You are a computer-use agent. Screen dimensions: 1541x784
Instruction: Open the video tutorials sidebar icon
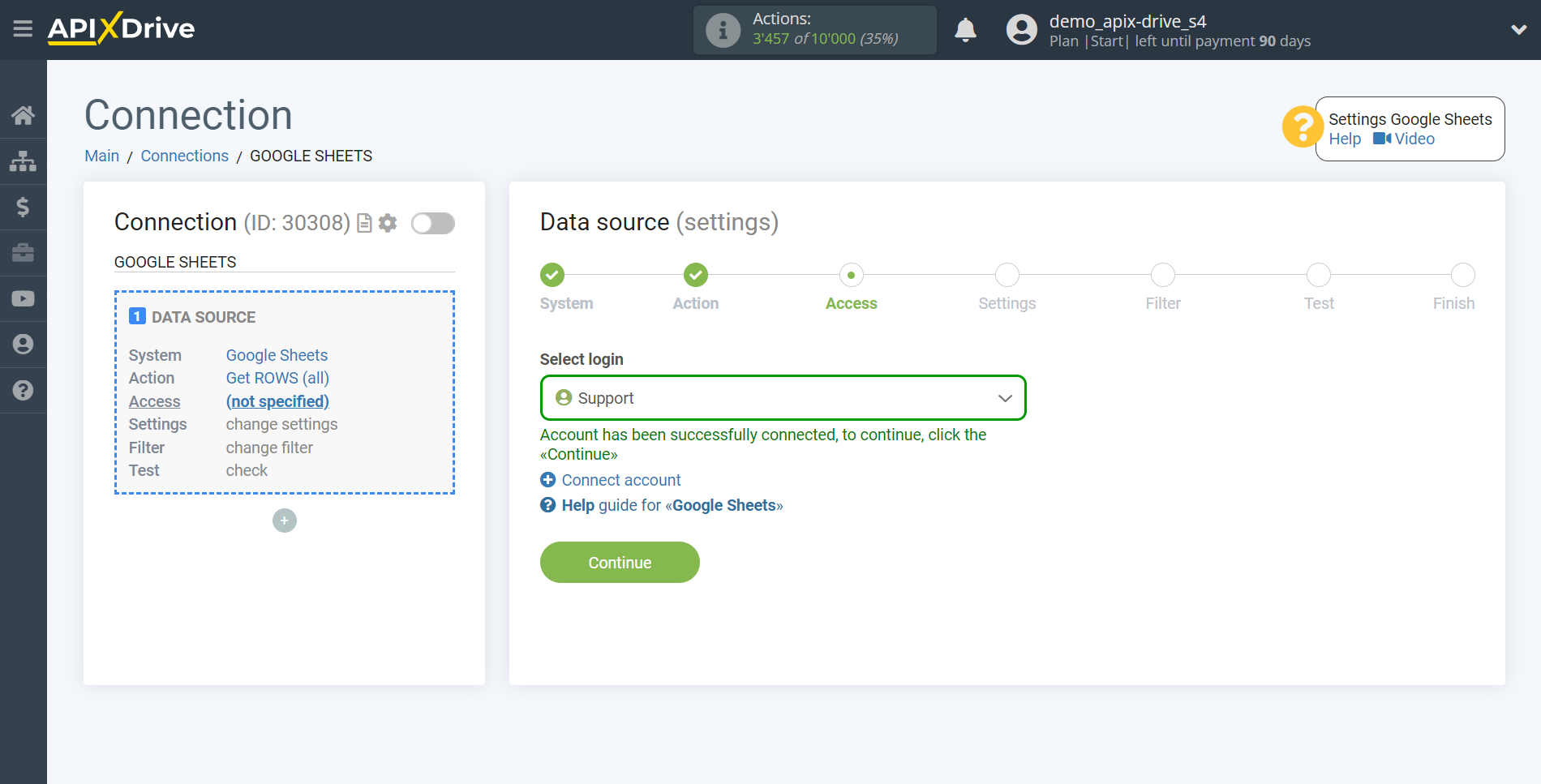[23, 299]
